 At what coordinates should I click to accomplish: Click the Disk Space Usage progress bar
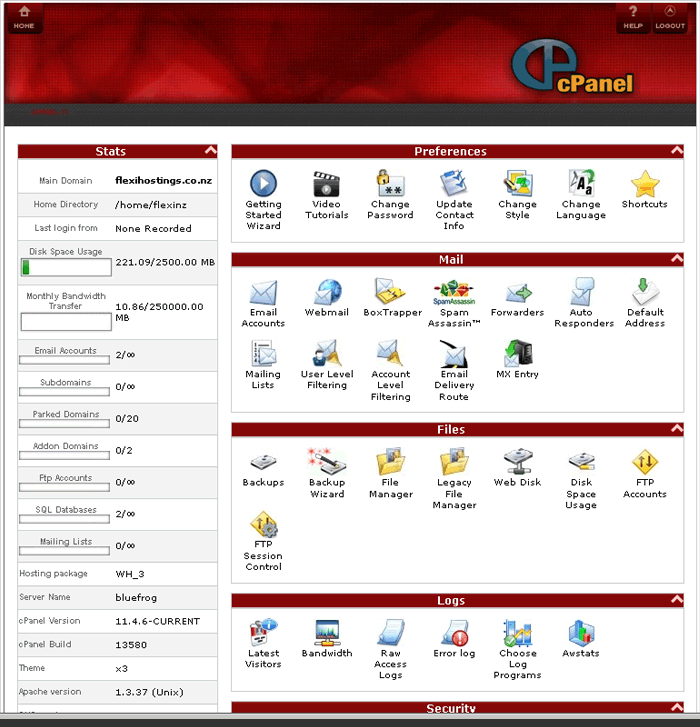66,267
